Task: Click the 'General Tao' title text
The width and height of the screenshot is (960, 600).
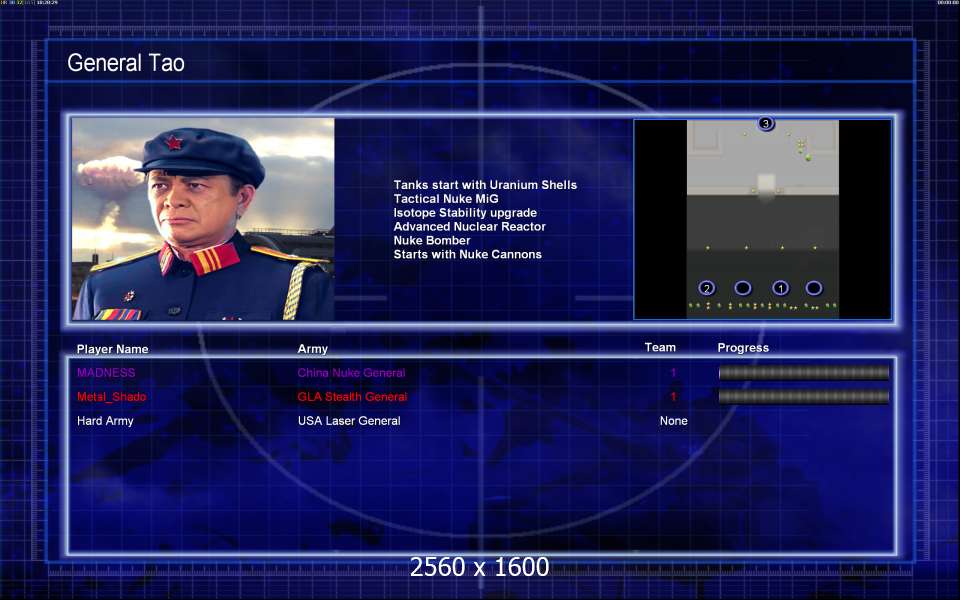Action: click(126, 62)
